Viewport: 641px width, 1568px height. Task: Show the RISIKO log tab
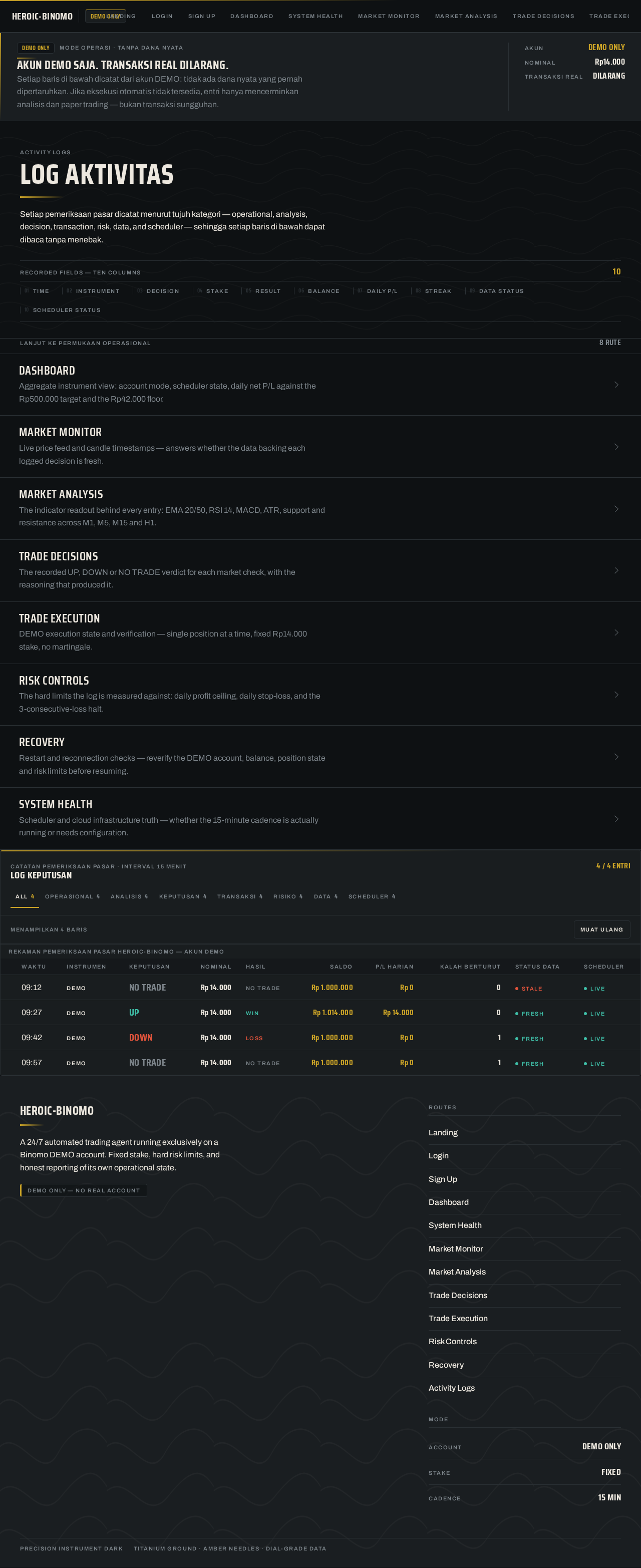[288, 896]
